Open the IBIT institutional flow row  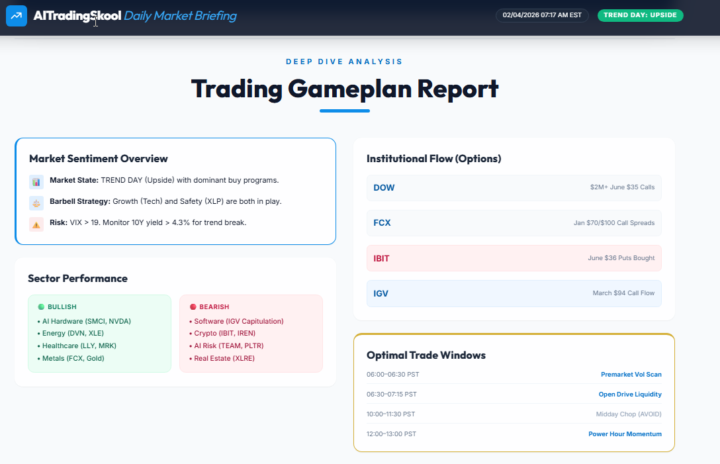[514, 258]
